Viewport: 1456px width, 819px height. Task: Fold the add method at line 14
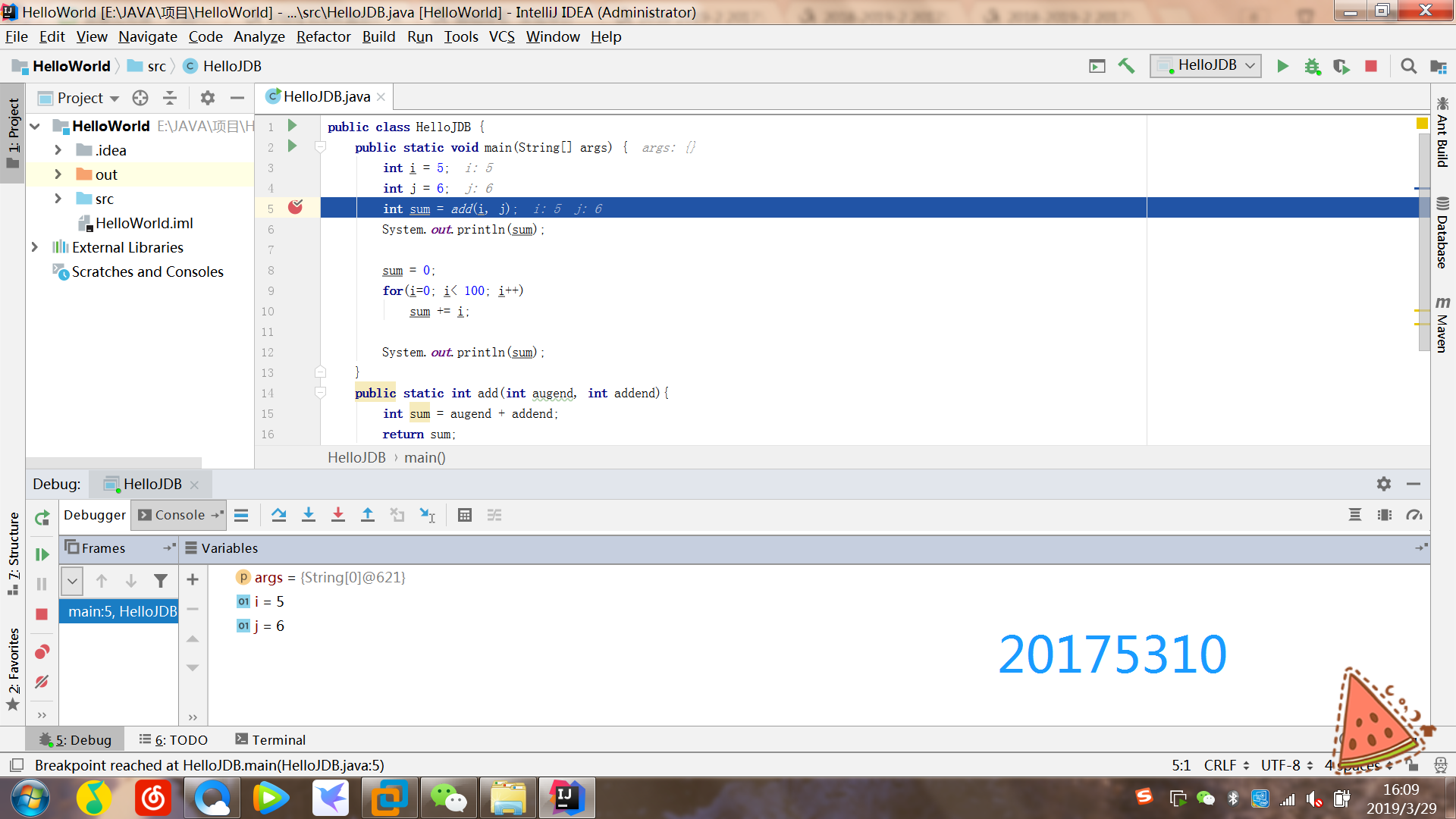(320, 393)
